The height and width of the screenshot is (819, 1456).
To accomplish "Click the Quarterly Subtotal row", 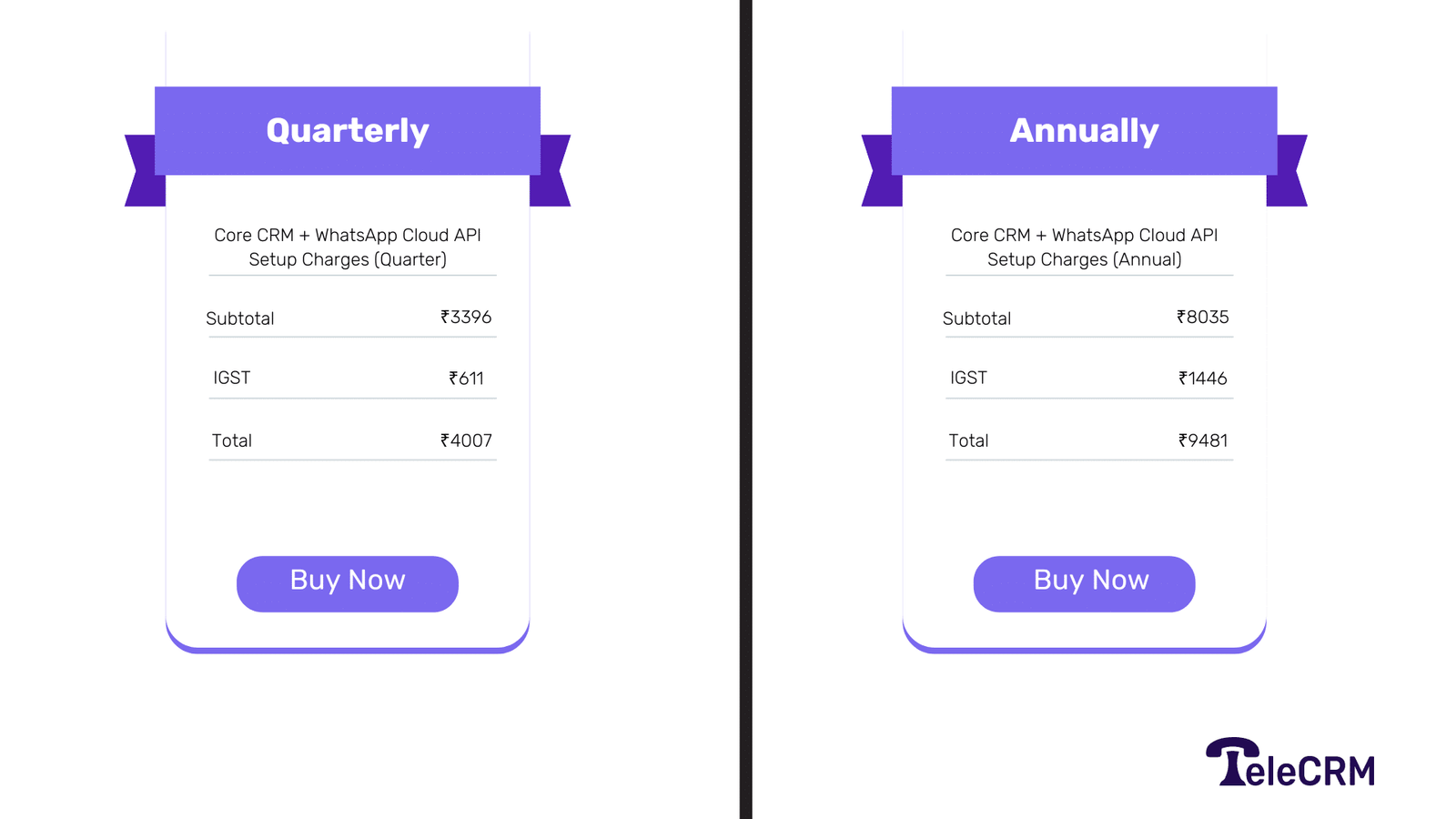I will [x=350, y=318].
